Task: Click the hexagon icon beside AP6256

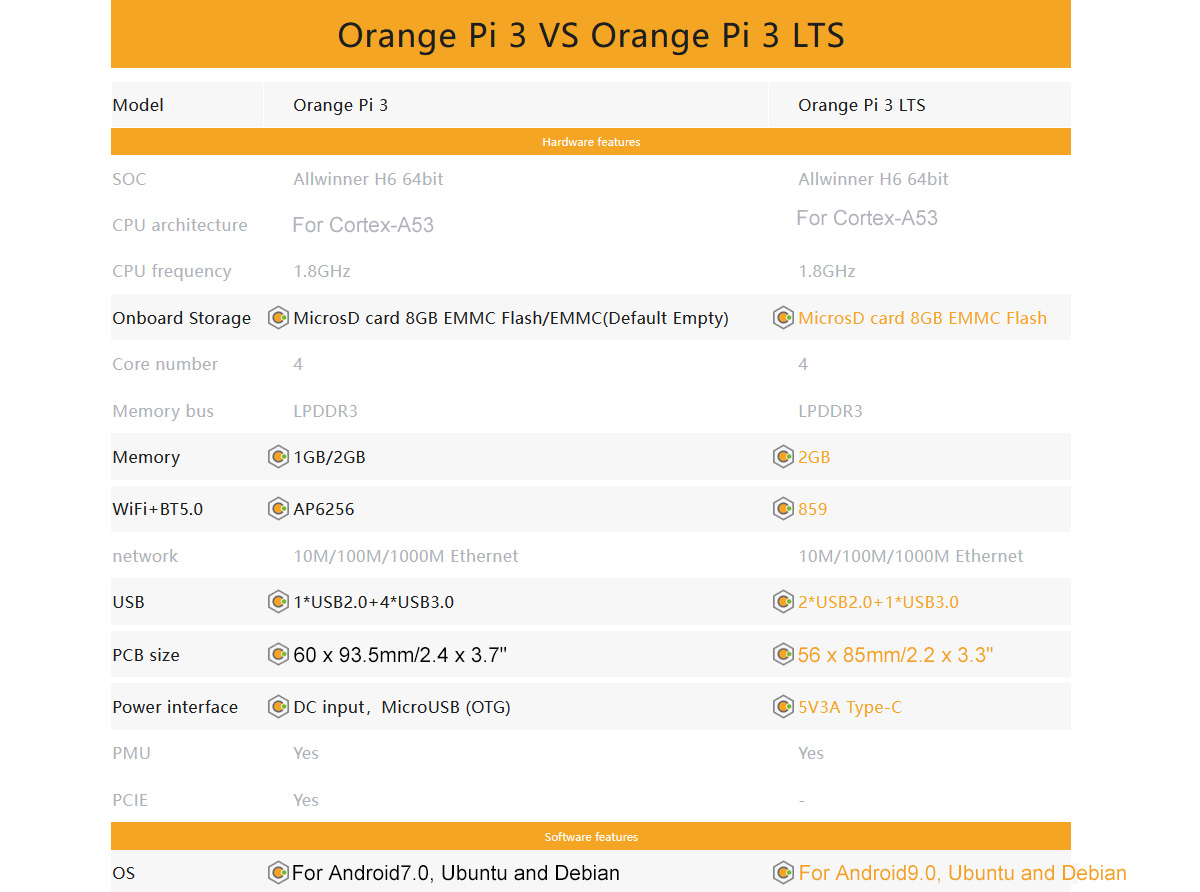Action: point(279,509)
